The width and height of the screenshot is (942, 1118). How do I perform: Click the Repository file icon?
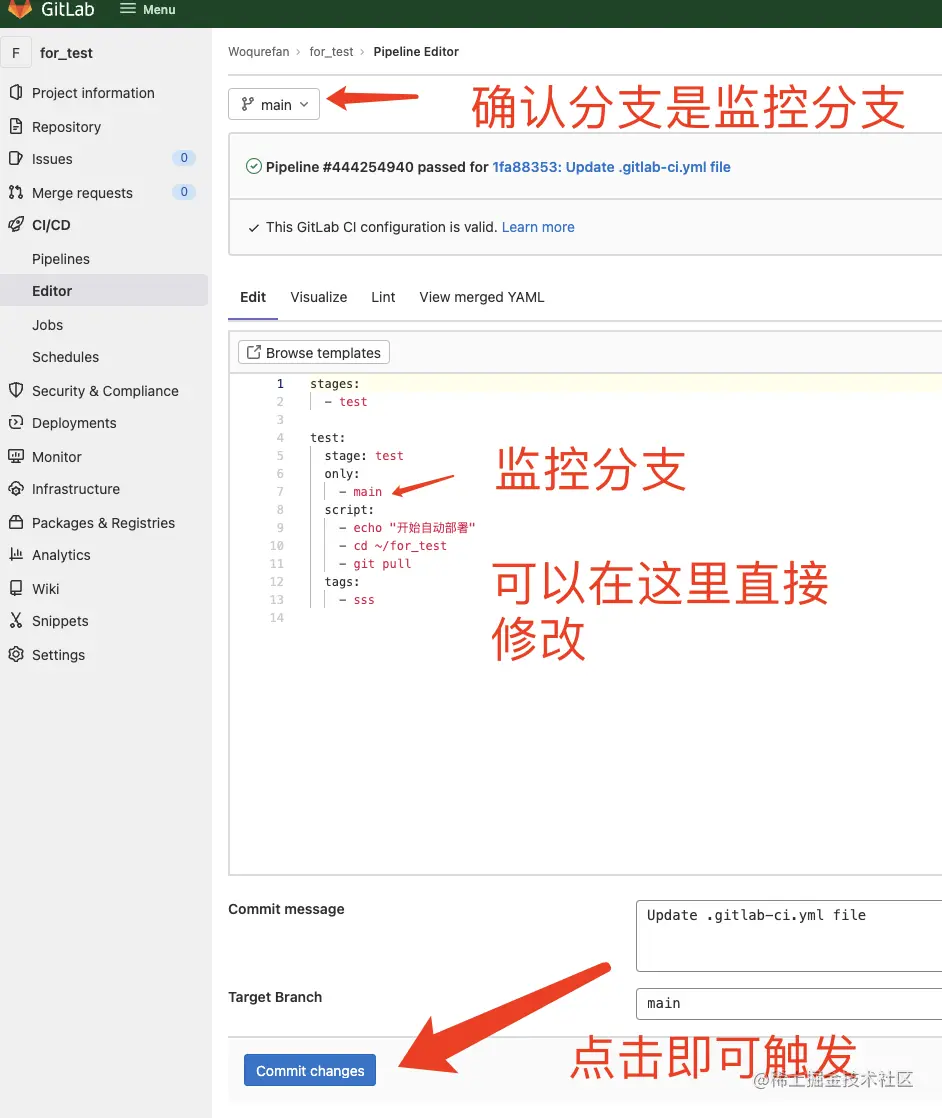[x=16, y=126]
